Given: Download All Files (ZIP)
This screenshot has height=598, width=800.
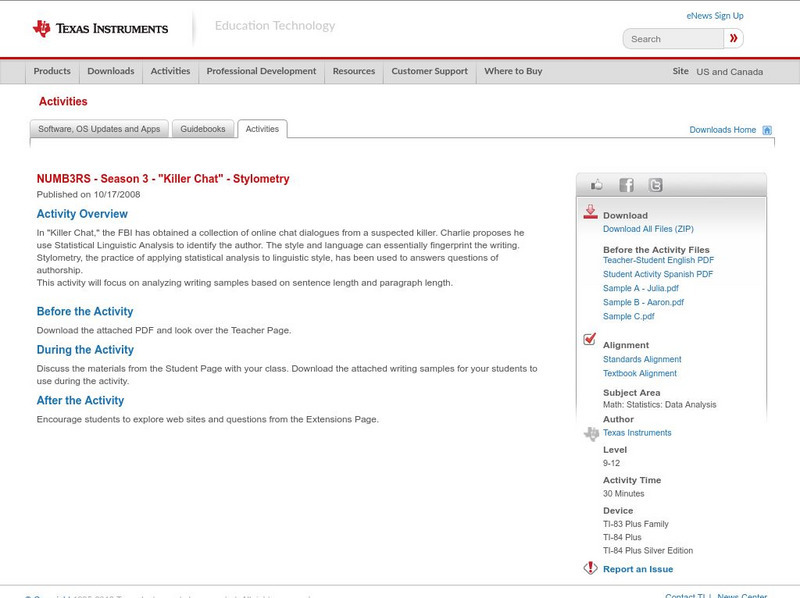Looking at the screenshot, I should click(x=648, y=229).
